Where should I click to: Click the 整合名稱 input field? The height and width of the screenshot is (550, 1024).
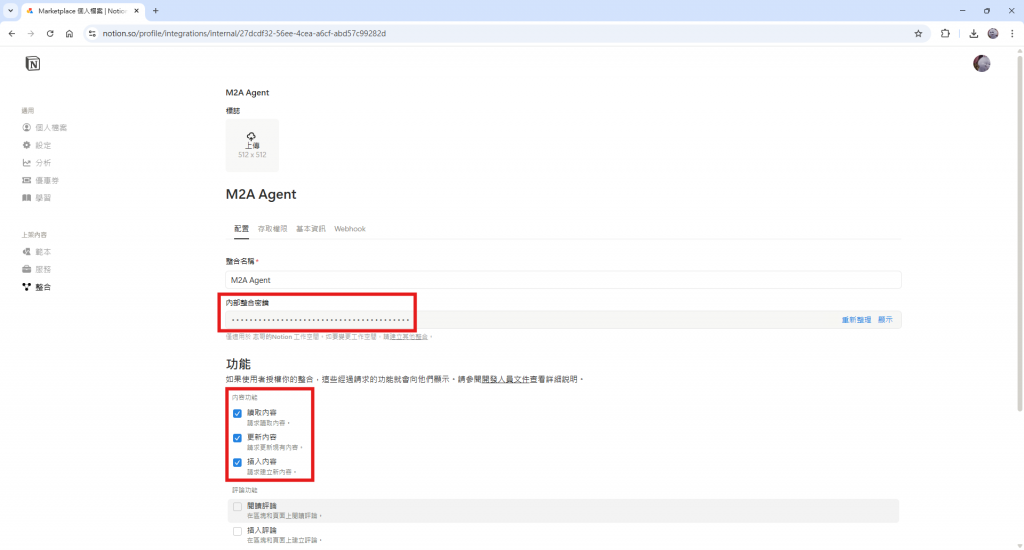[563, 280]
